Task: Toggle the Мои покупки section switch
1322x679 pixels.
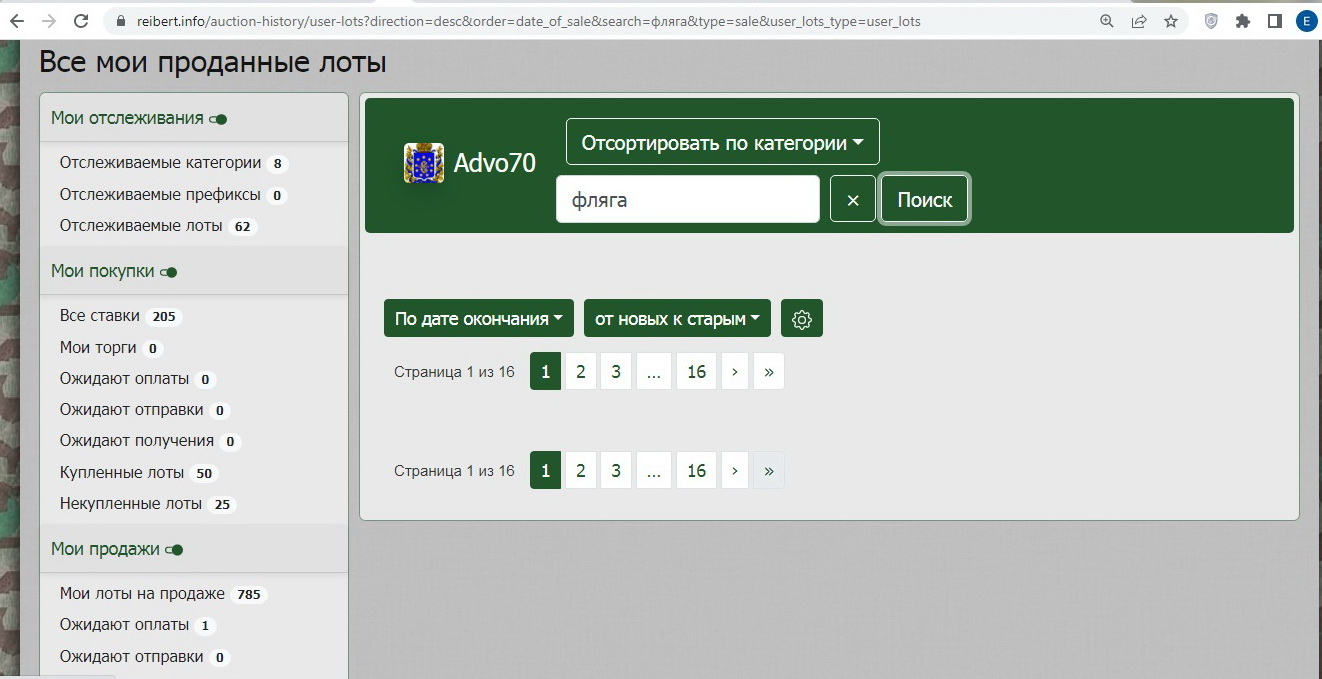Action: pos(168,272)
